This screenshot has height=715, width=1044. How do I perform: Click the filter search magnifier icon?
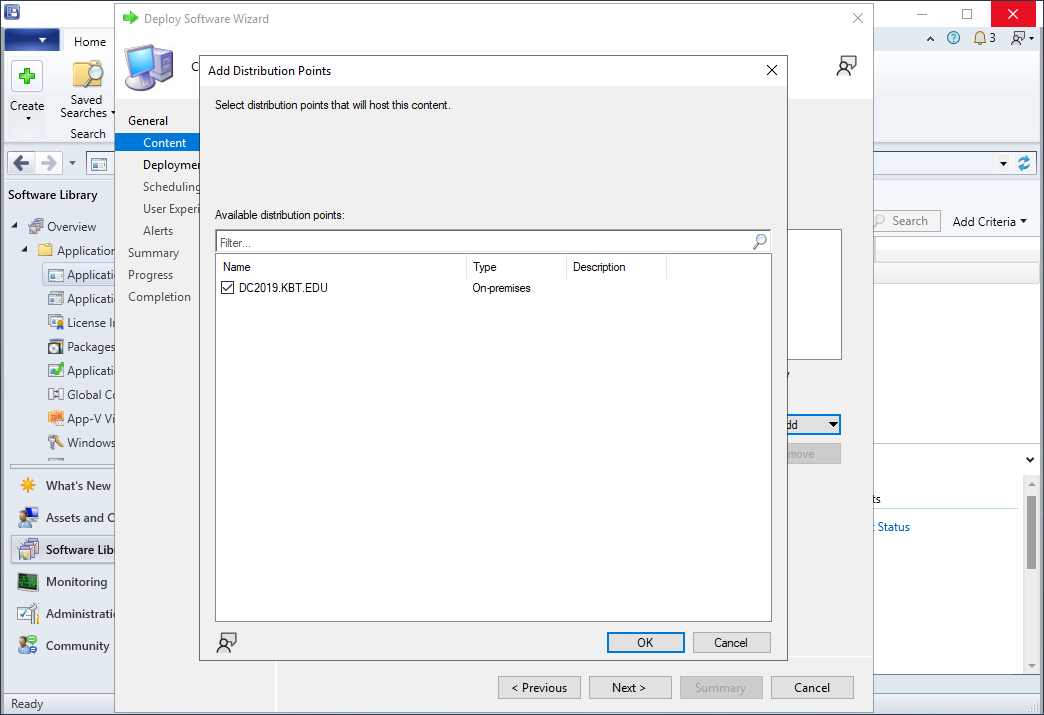(x=760, y=242)
